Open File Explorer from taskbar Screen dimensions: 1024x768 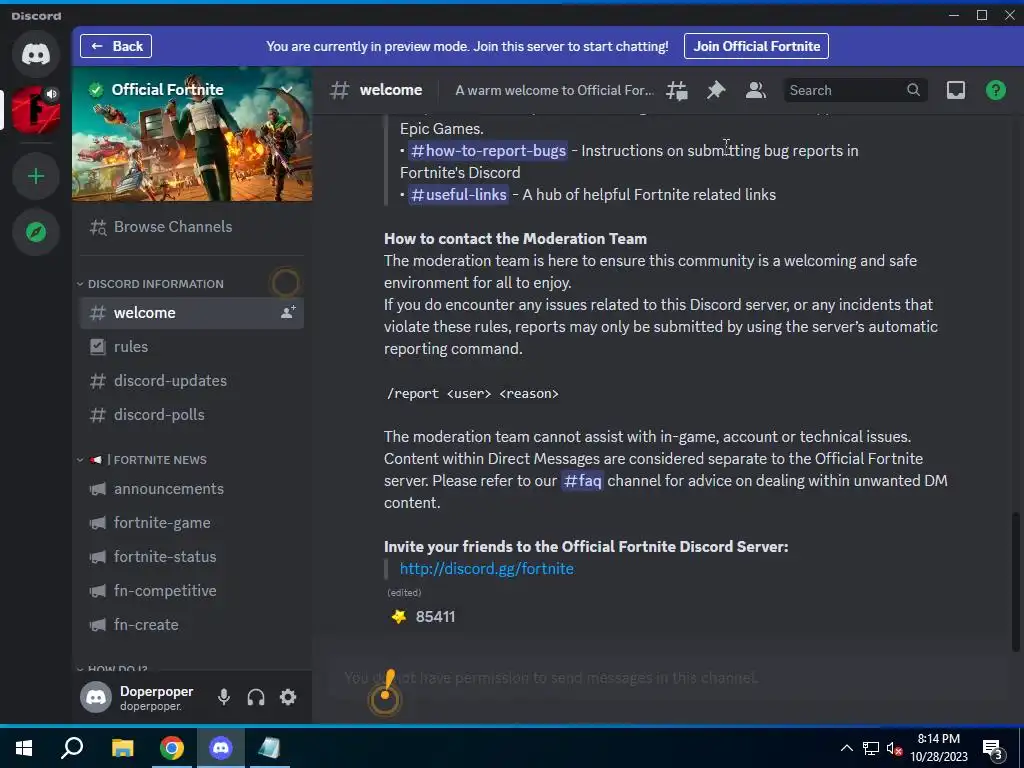[122, 748]
